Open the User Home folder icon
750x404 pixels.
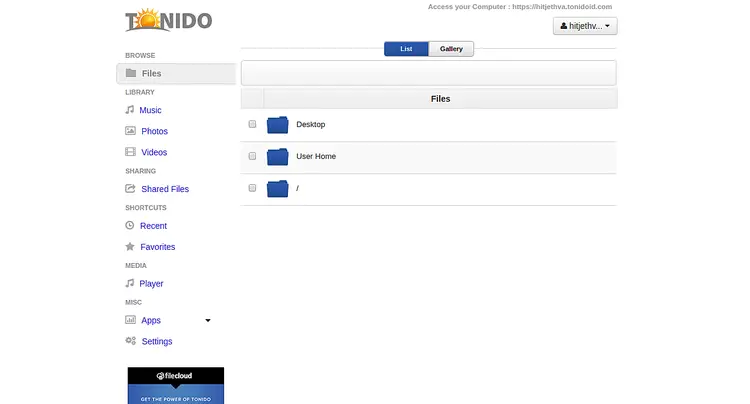(277, 157)
